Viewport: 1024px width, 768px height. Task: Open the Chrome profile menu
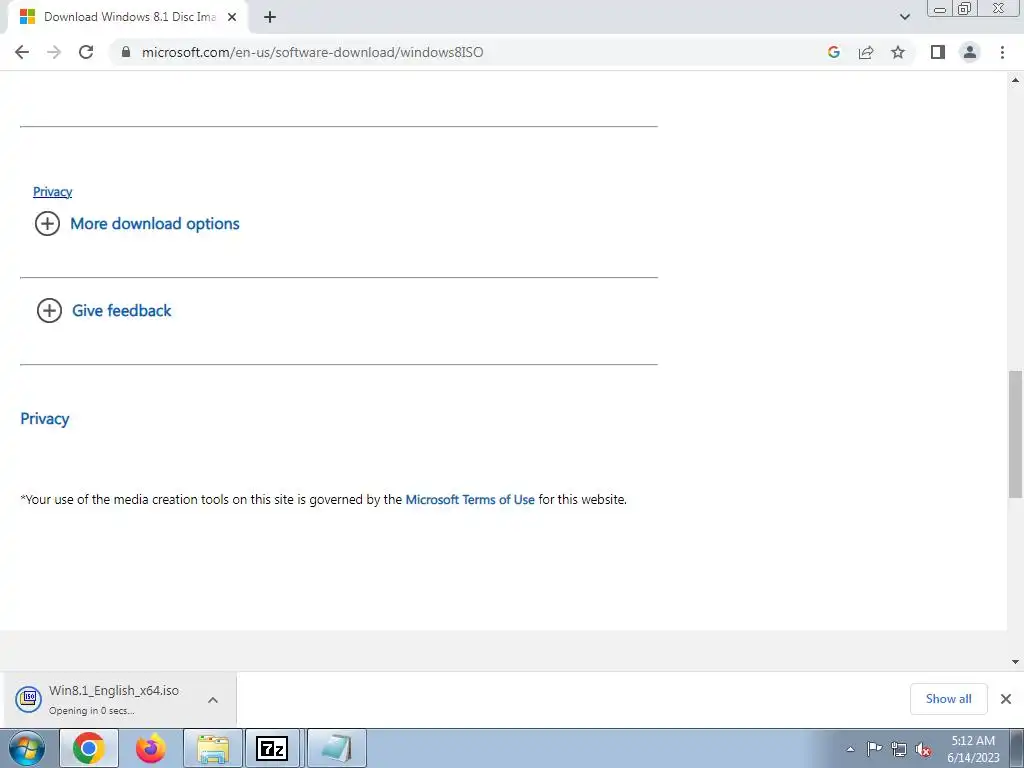tap(970, 52)
